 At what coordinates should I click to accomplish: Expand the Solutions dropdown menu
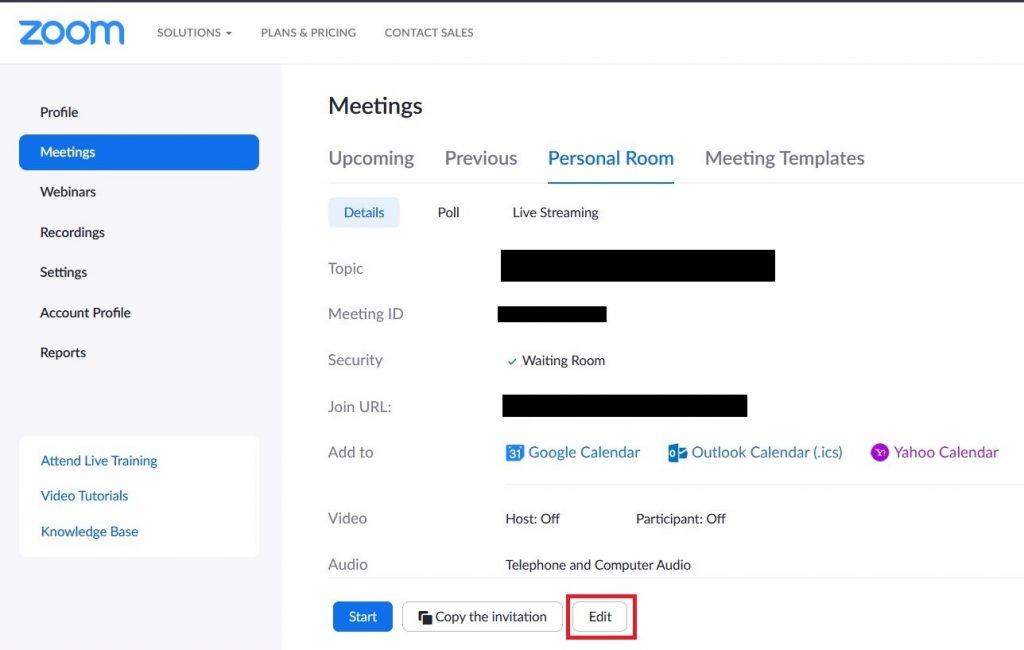click(x=194, y=33)
